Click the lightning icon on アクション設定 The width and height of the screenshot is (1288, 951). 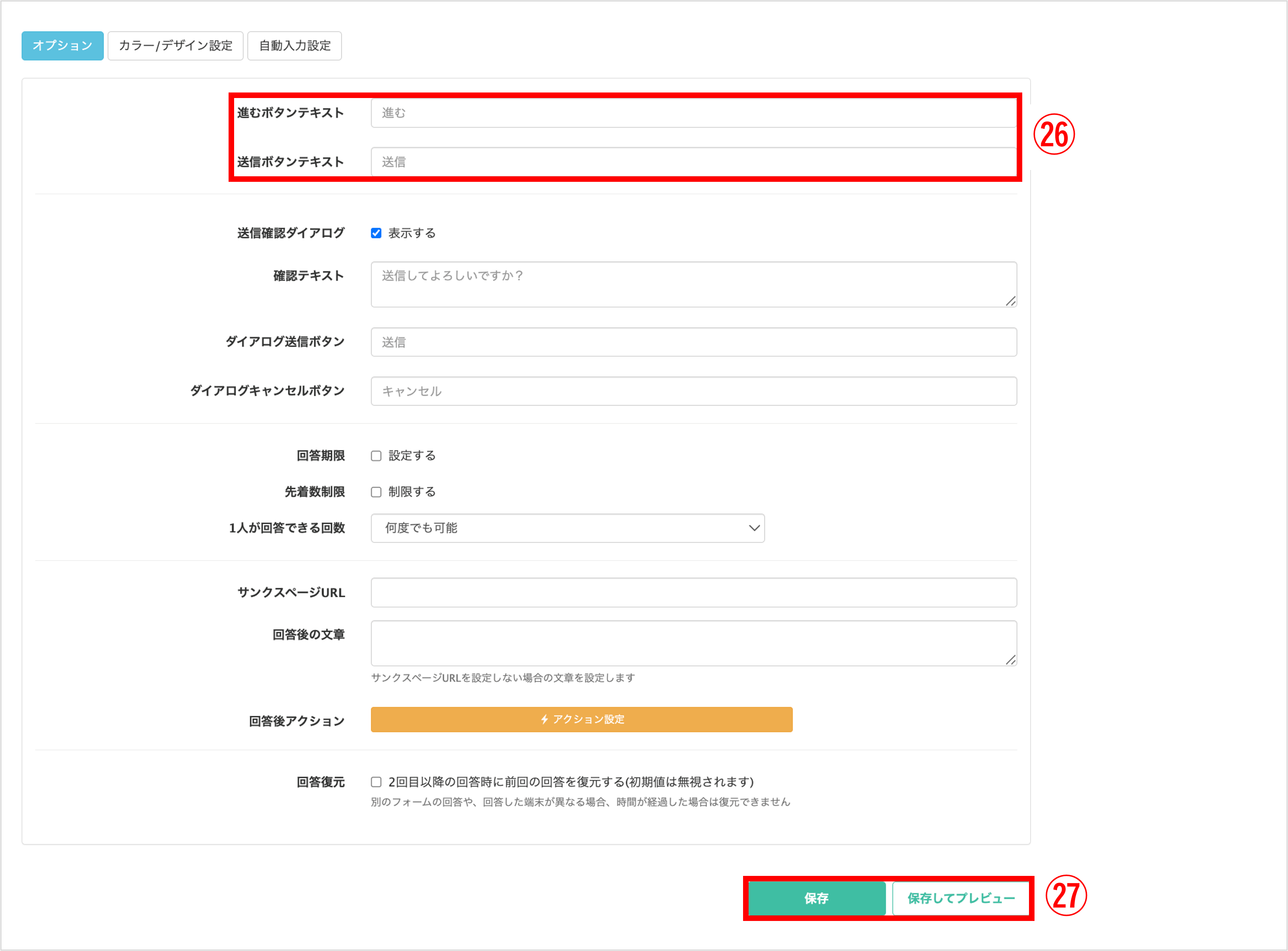click(545, 720)
